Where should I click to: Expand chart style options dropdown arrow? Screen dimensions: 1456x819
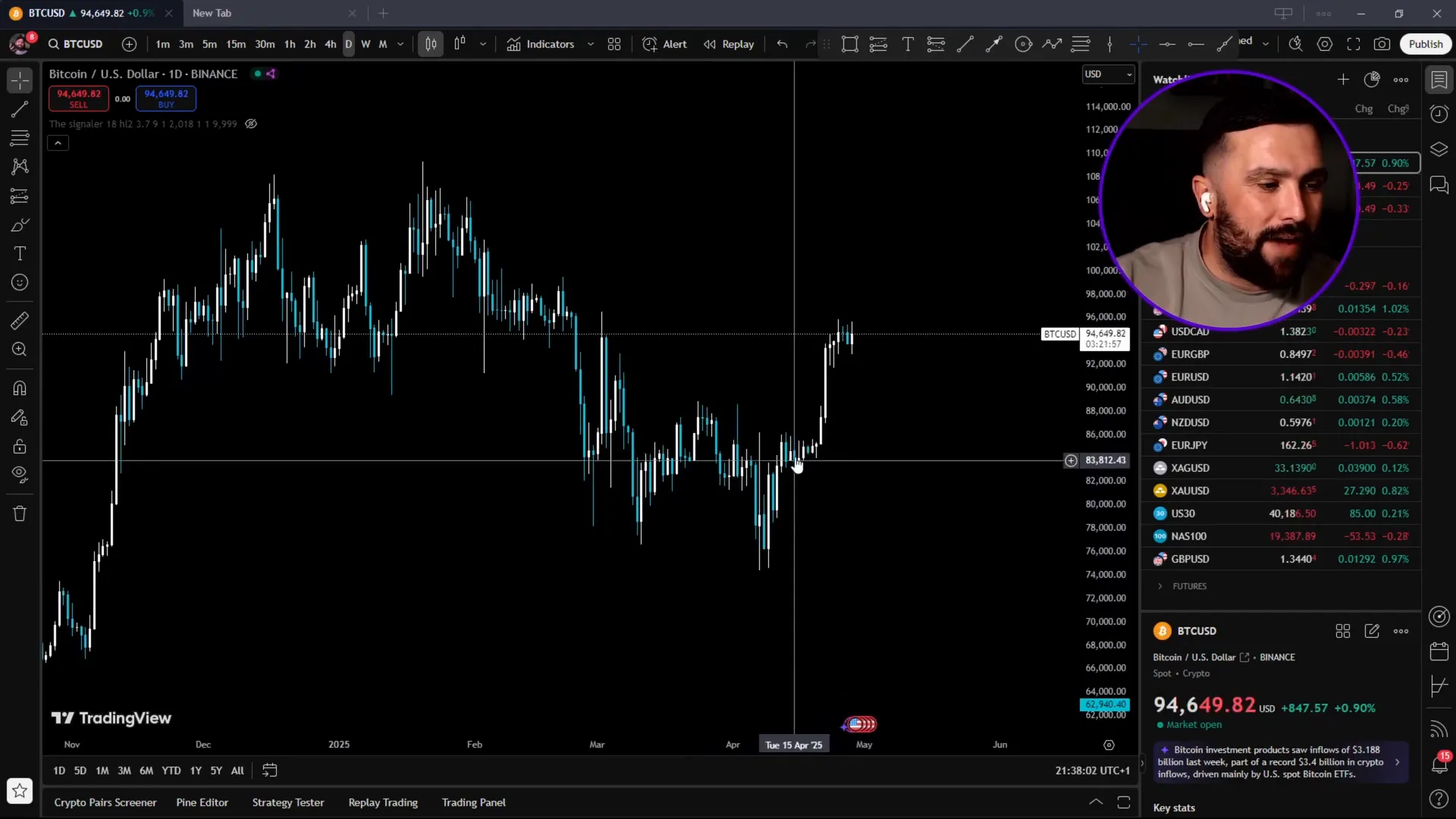point(483,44)
